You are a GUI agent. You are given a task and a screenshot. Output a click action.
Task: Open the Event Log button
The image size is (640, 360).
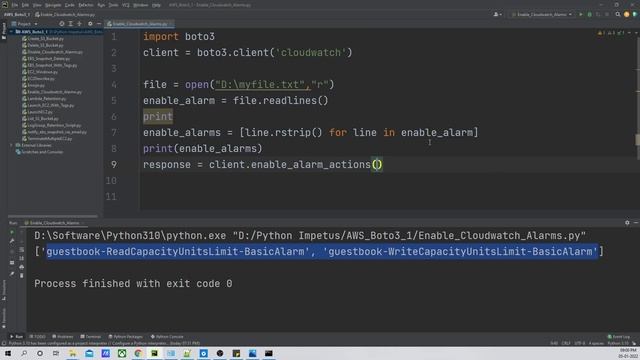click(x=619, y=337)
